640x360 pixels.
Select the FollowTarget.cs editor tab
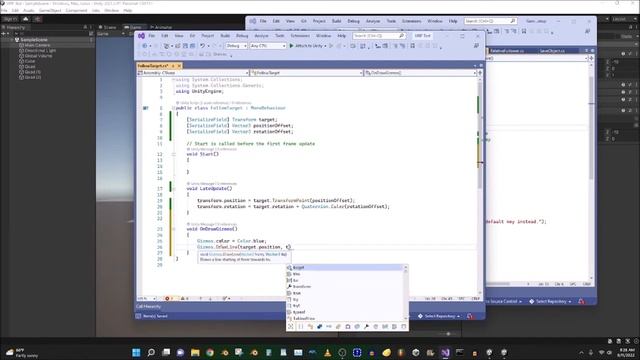click(x=153, y=66)
